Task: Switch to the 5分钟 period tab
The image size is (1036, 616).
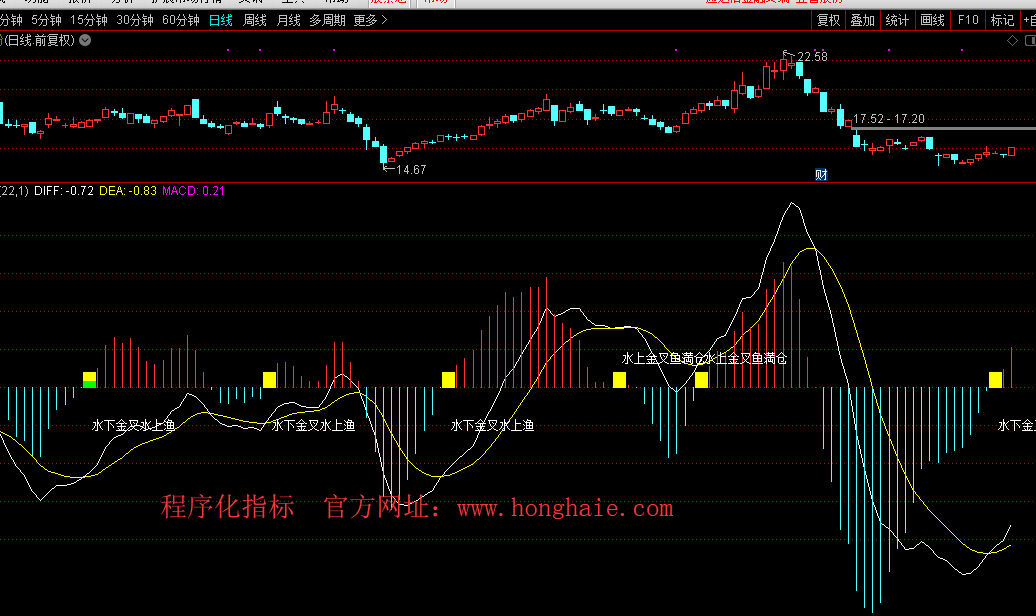Action: click(46, 20)
